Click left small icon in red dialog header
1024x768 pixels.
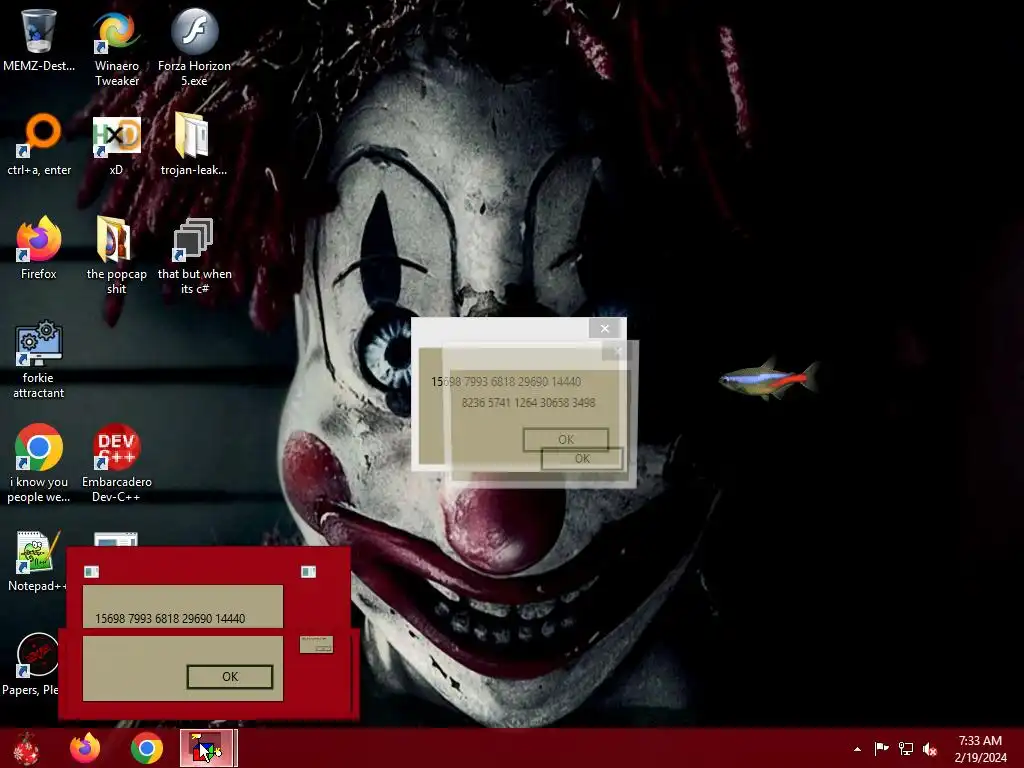pyautogui.click(x=91, y=572)
